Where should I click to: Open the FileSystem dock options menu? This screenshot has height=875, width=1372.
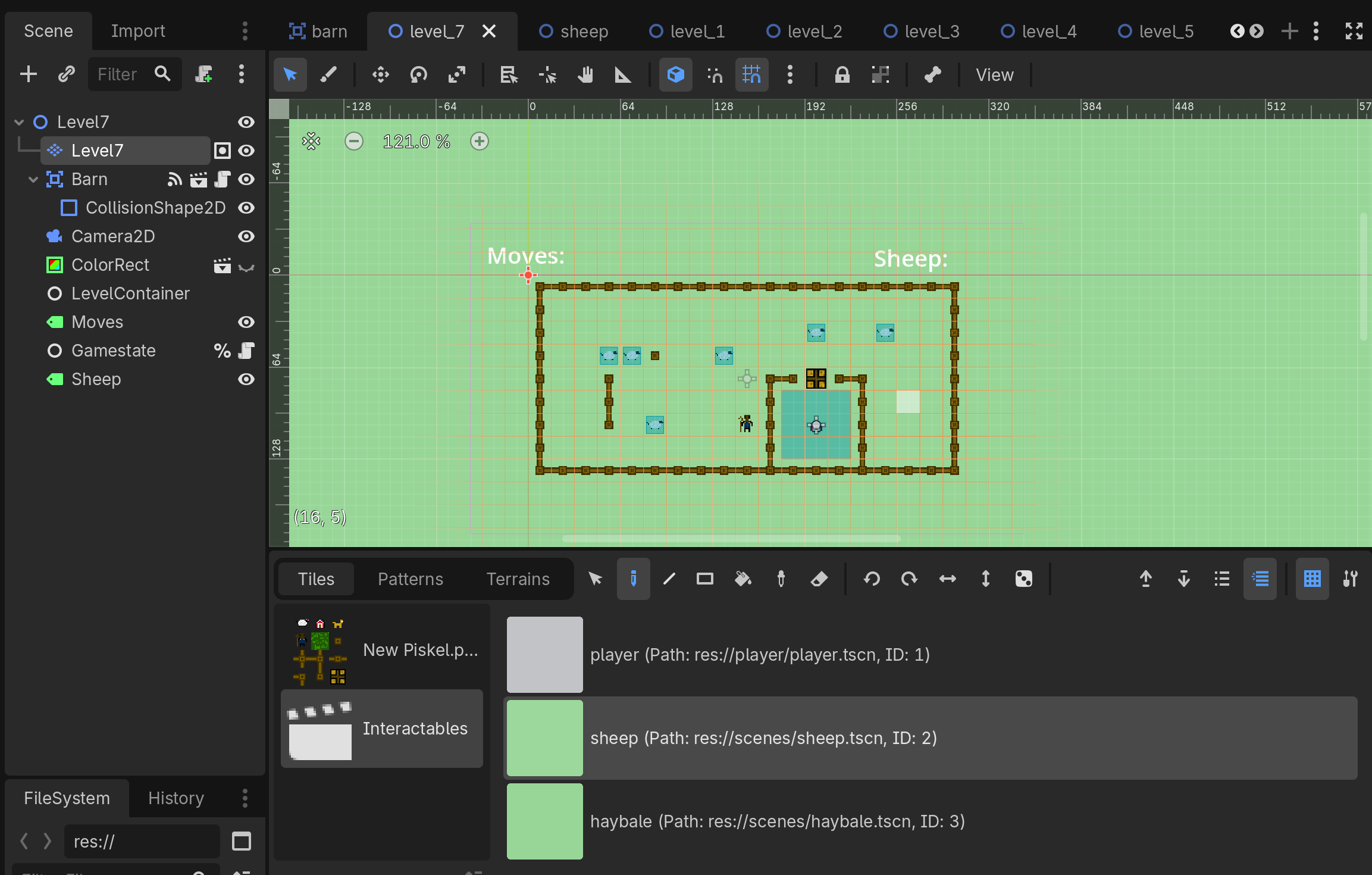[245, 798]
